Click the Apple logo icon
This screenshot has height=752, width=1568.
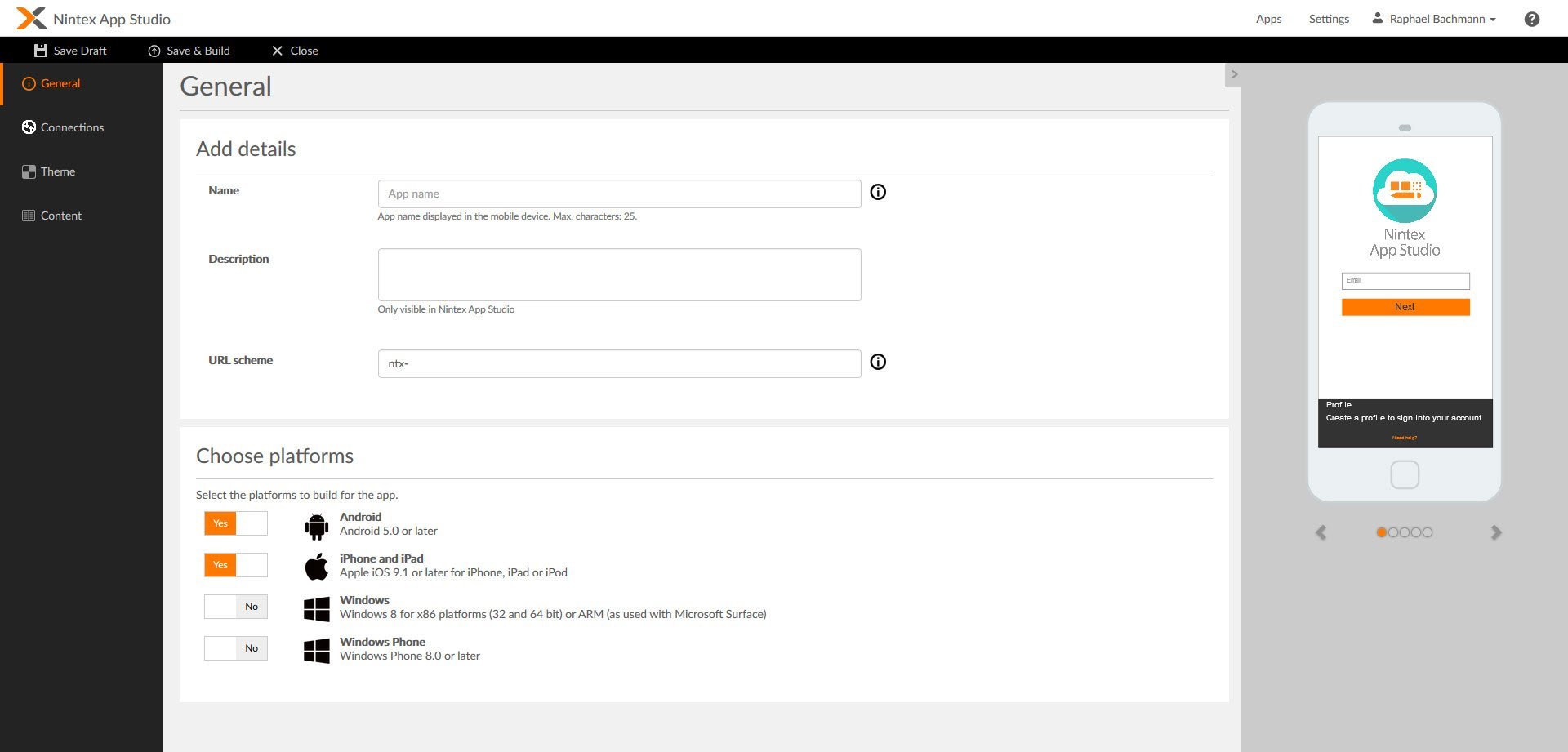click(316, 566)
